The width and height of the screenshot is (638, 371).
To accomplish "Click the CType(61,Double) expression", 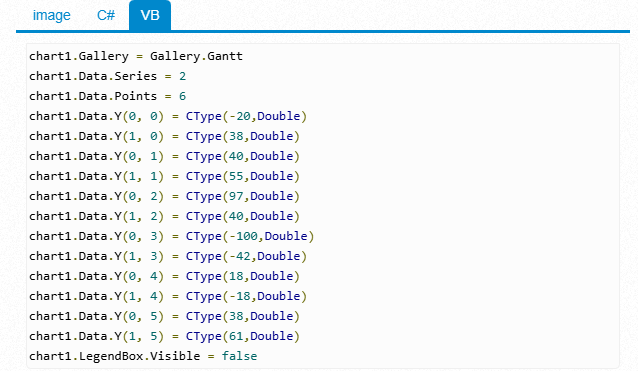I will click(243, 336).
